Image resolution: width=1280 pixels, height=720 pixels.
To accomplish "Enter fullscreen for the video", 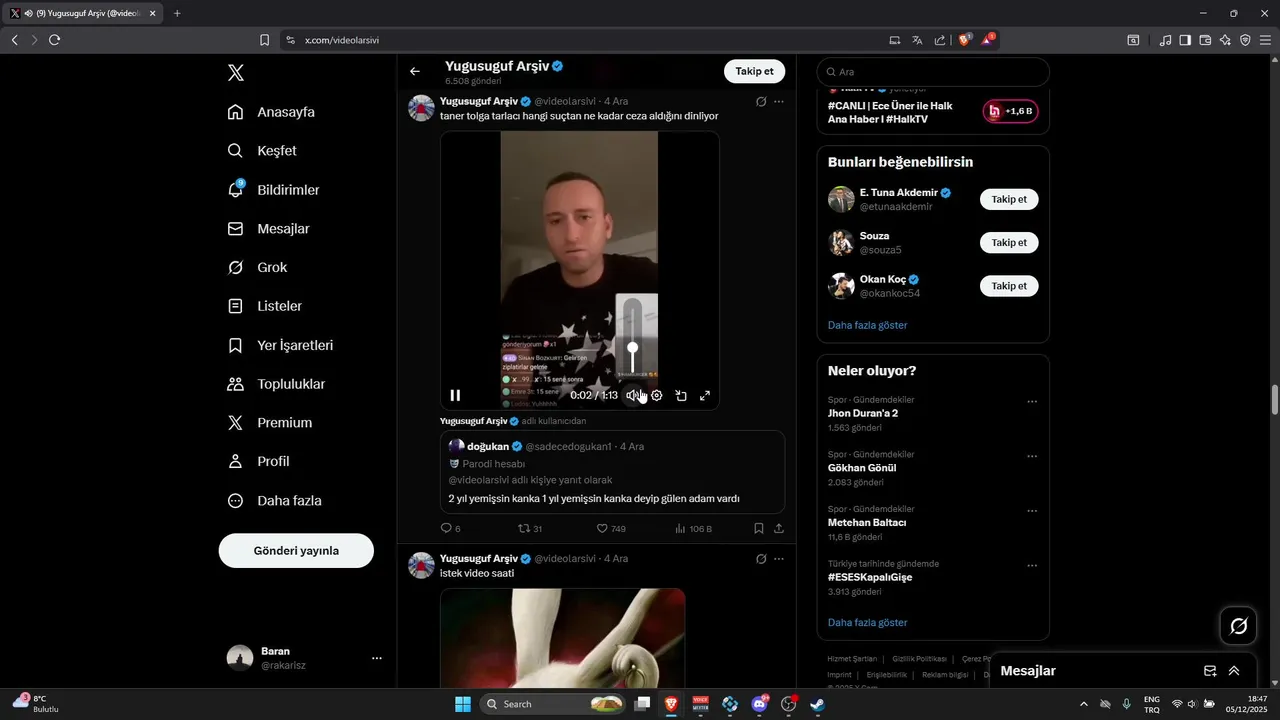I will (705, 396).
